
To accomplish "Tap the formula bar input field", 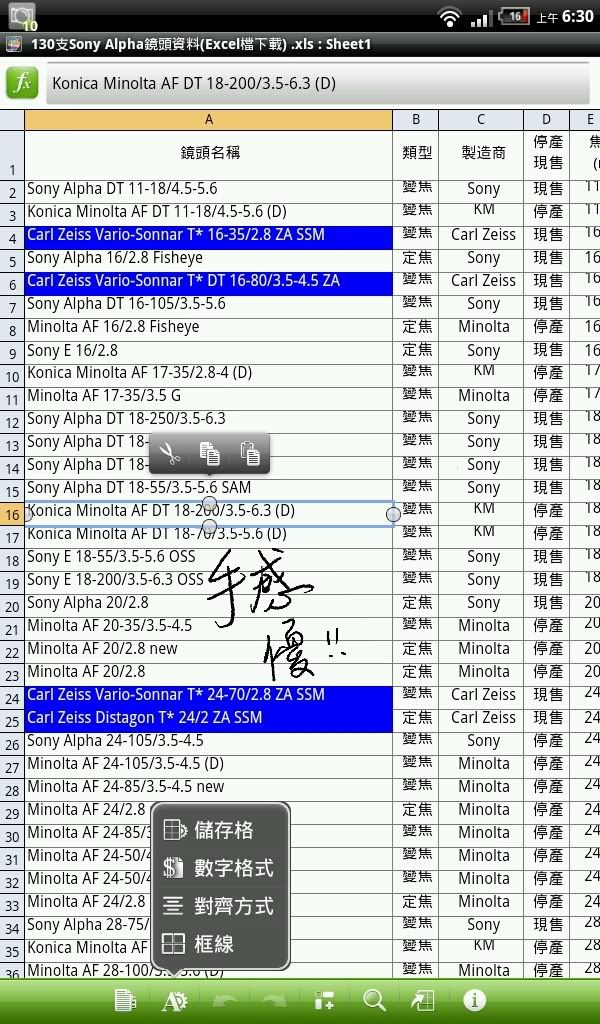I will tap(318, 84).
